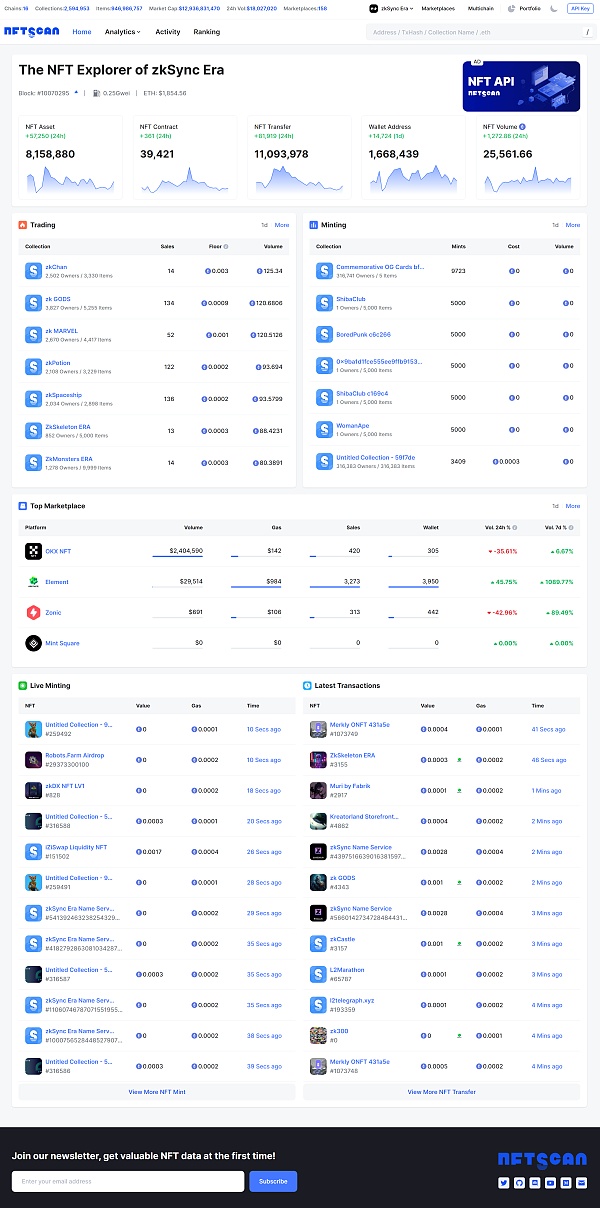The width and height of the screenshot is (600, 1208).
Task: Click the zk GODS collection icon
Action: pyautogui.click(x=32, y=302)
